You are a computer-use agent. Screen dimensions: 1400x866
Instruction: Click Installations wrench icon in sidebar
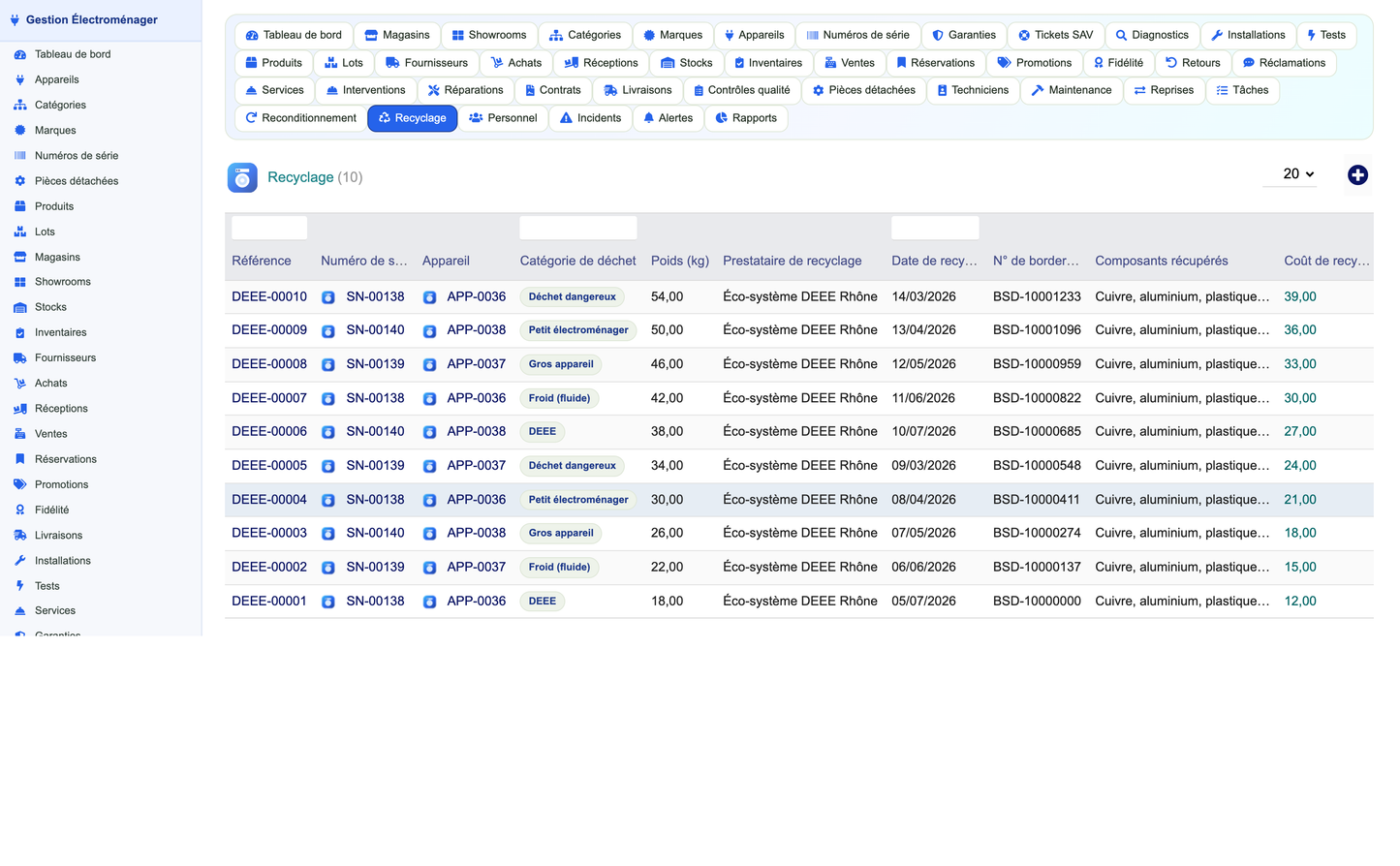[x=19, y=561]
